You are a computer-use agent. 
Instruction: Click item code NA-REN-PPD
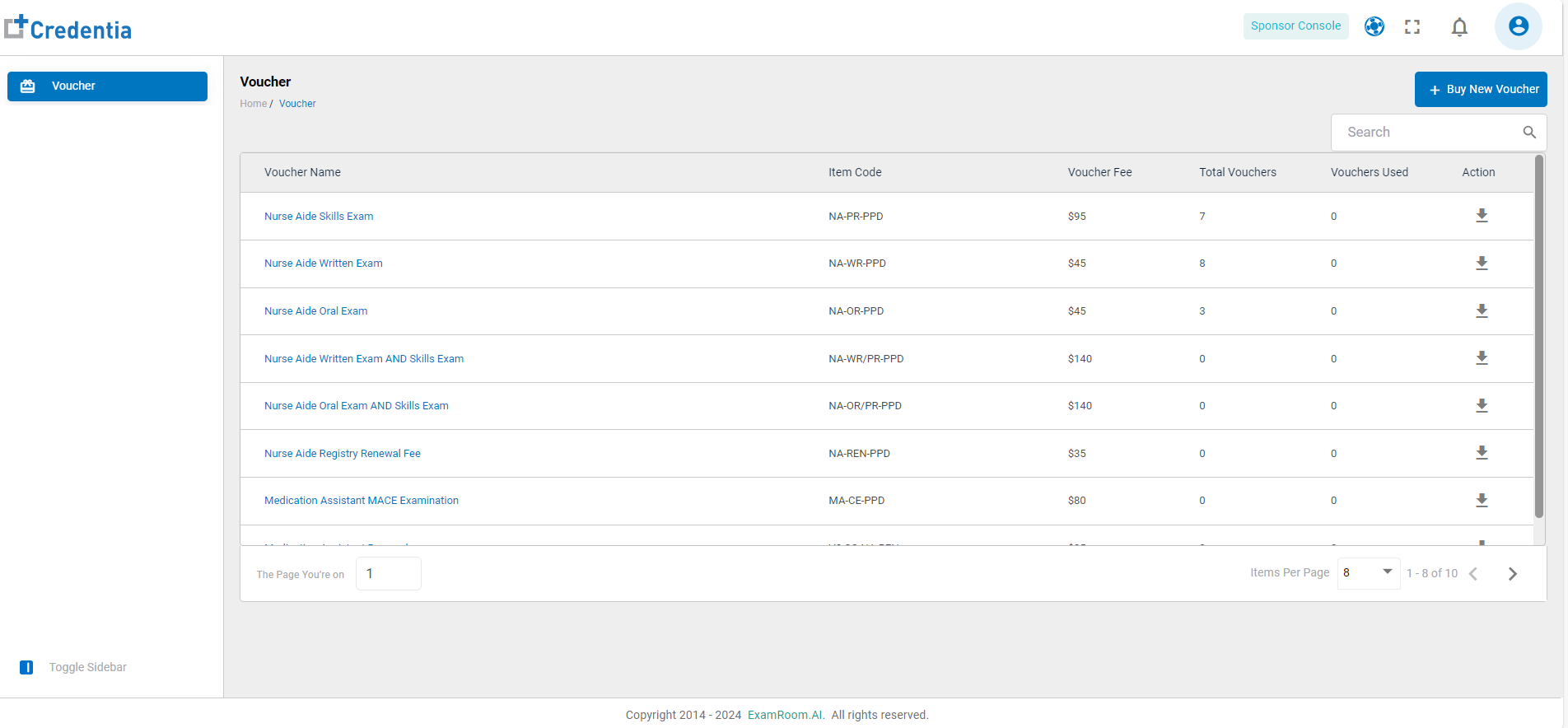click(859, 454)
